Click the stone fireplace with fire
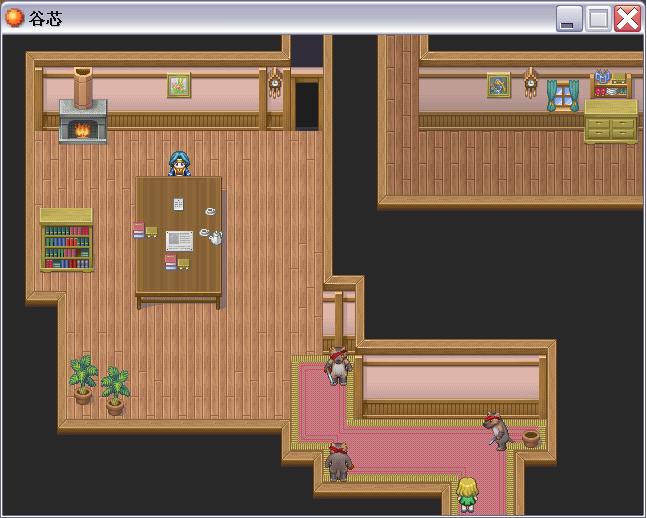This screenshot has height=518, width=647. [83, 106]
